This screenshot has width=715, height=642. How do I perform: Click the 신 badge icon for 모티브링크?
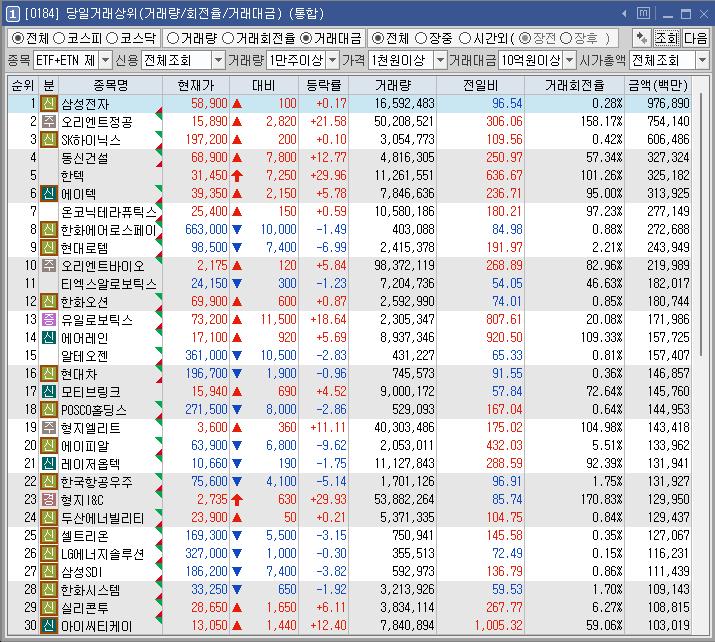[48, 391]
